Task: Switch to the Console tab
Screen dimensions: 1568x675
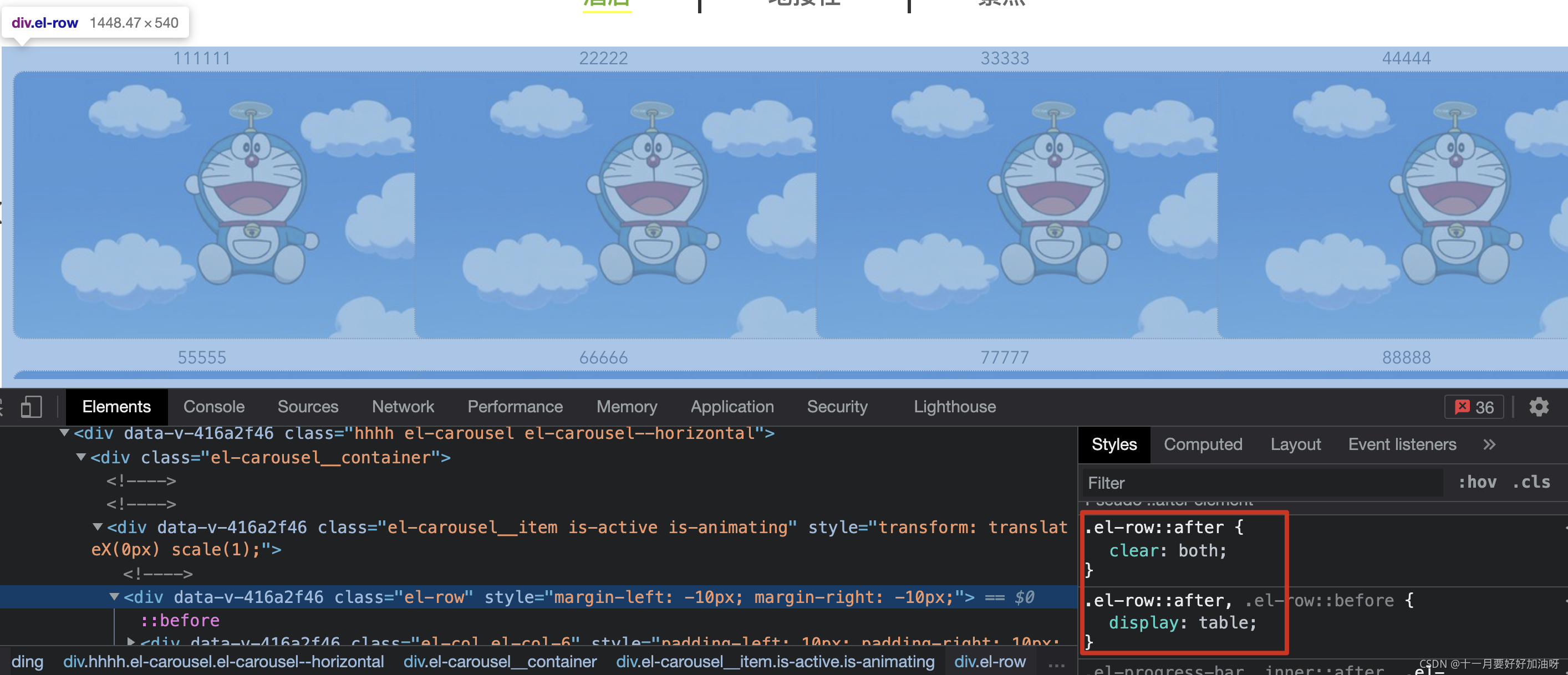Action: tap(213, 407)
